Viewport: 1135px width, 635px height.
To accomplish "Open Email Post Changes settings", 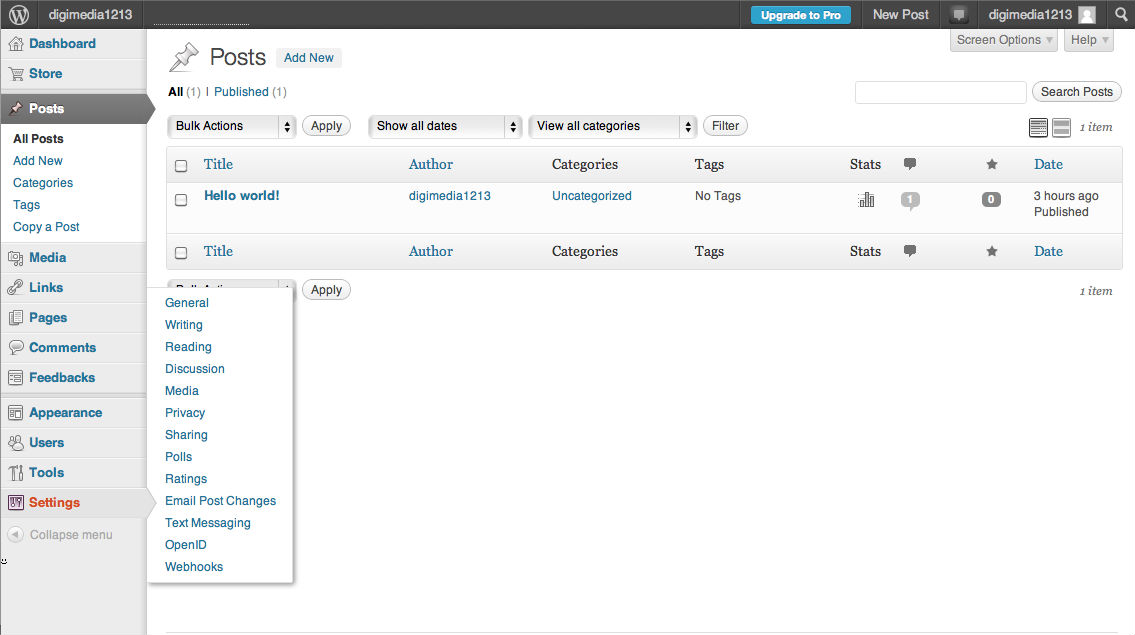I will (x=220, y=501).
